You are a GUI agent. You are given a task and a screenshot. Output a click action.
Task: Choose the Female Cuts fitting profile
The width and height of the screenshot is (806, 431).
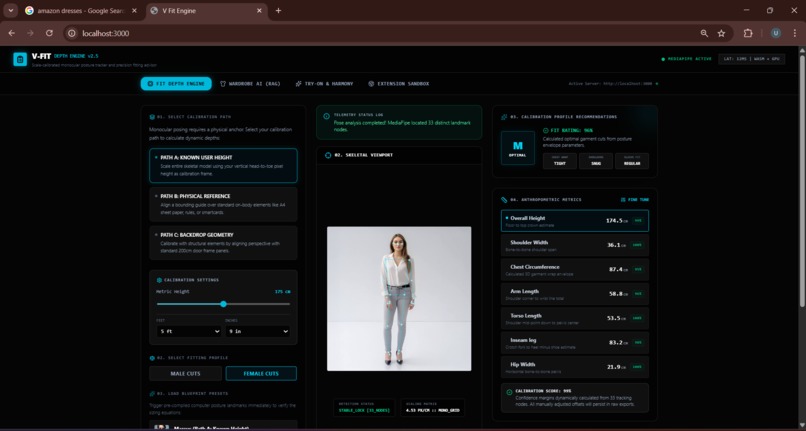[x=261, y=373]
